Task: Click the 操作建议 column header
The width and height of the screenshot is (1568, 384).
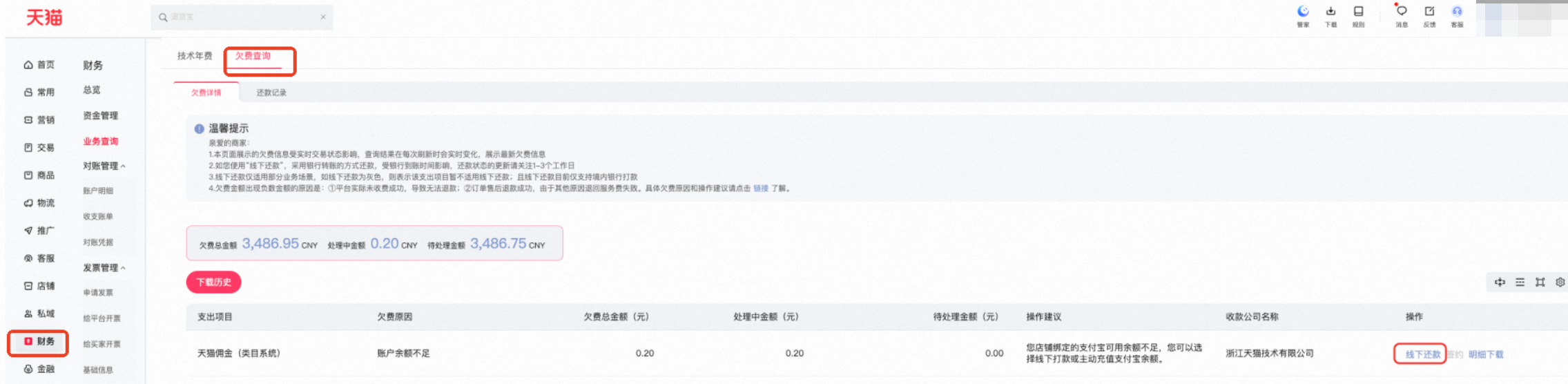Action: pos(1043,317)
